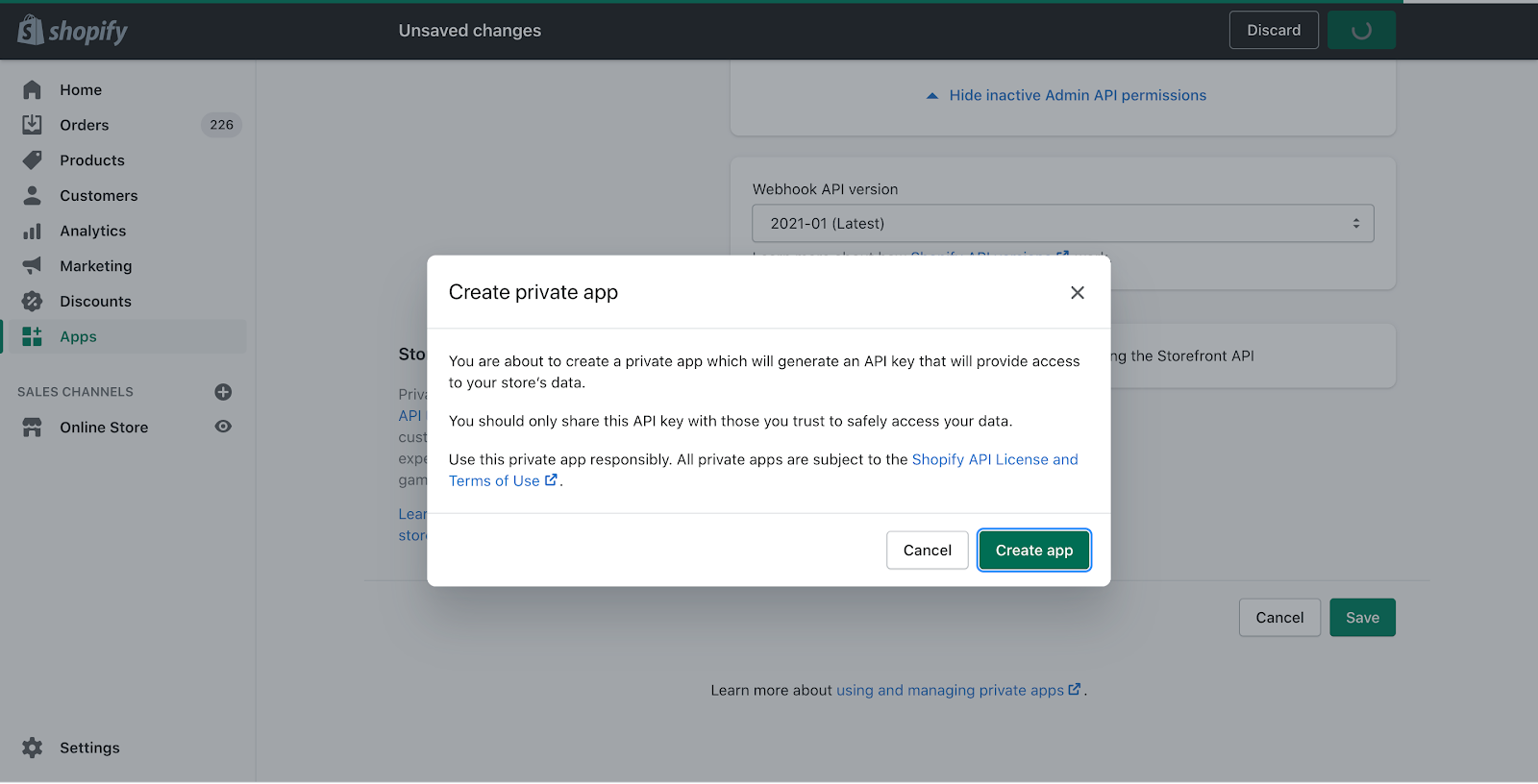View Online Store using the eye icon

(x=223, y=427)
